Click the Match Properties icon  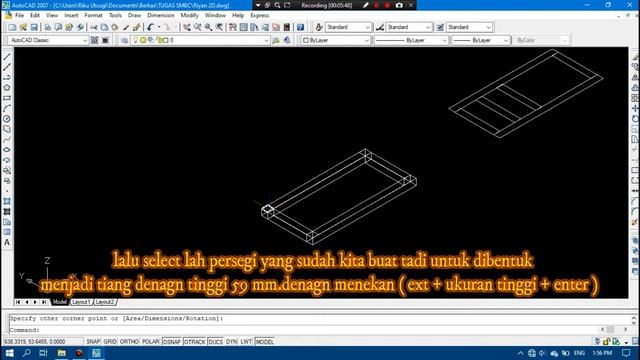pos(126,27)
